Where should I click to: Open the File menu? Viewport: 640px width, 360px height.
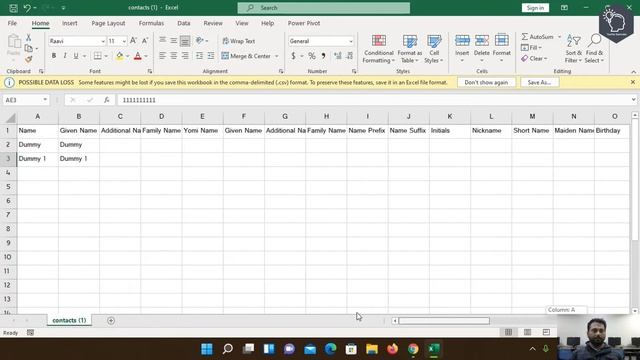point(12,23)
